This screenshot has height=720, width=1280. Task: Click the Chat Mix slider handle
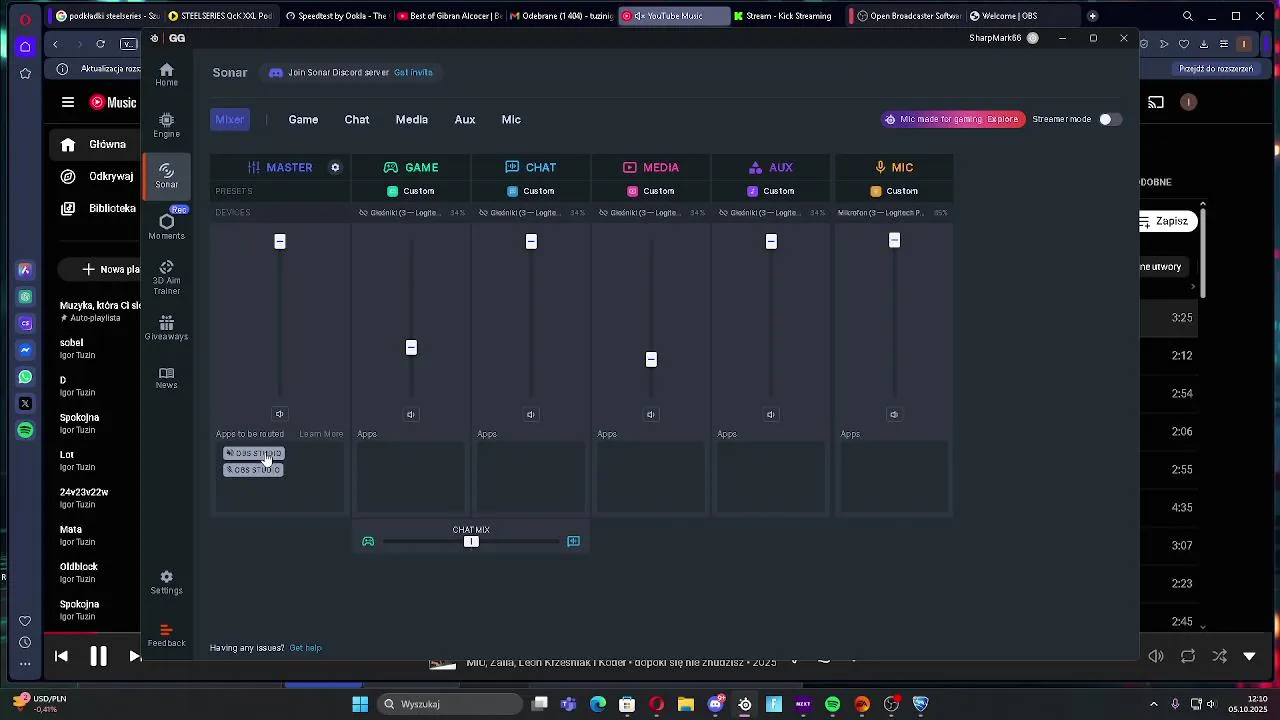[471, 542]
